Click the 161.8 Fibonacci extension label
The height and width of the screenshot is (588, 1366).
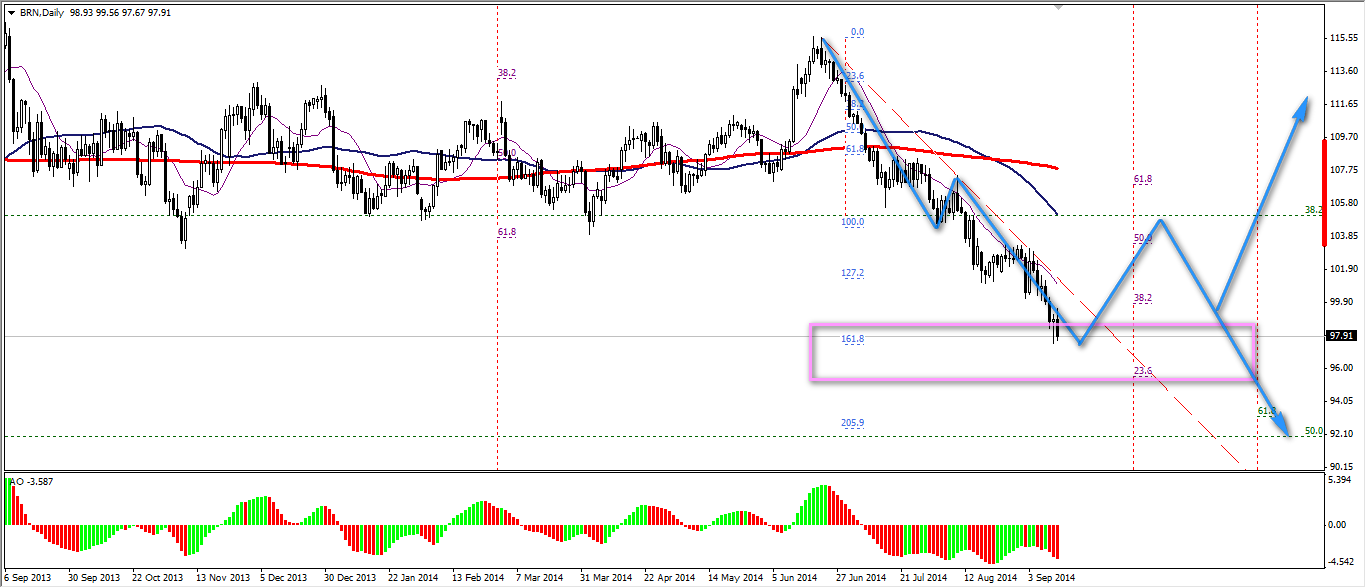[x=852, y=340]
